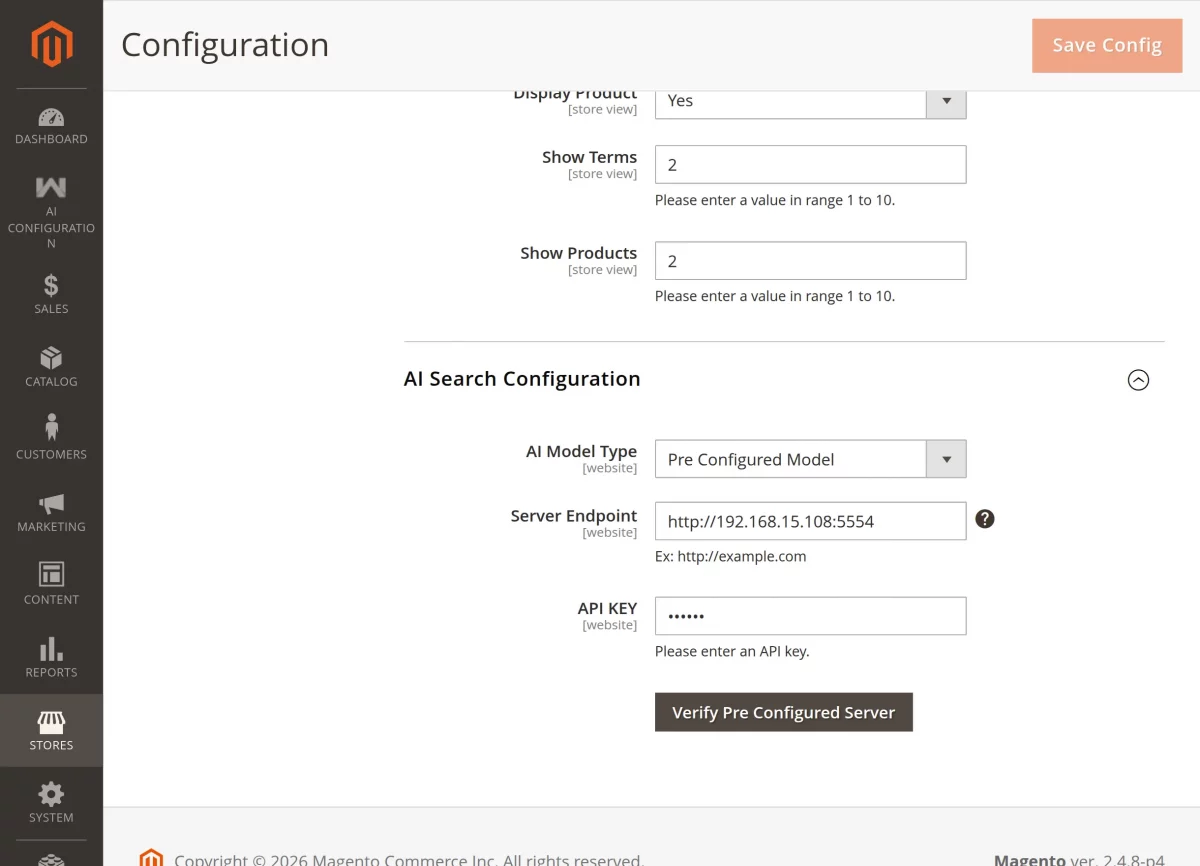Click Verify Pre Configured Server button
Viewport: 1200px width, 866px height.
[783, 712]
